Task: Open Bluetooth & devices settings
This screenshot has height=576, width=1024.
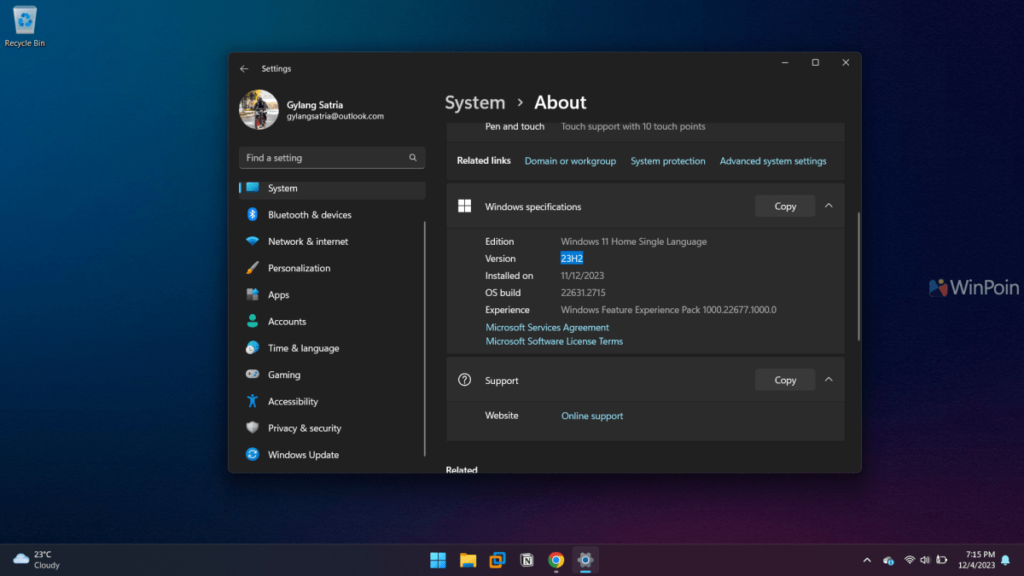Action: (309, 215)
